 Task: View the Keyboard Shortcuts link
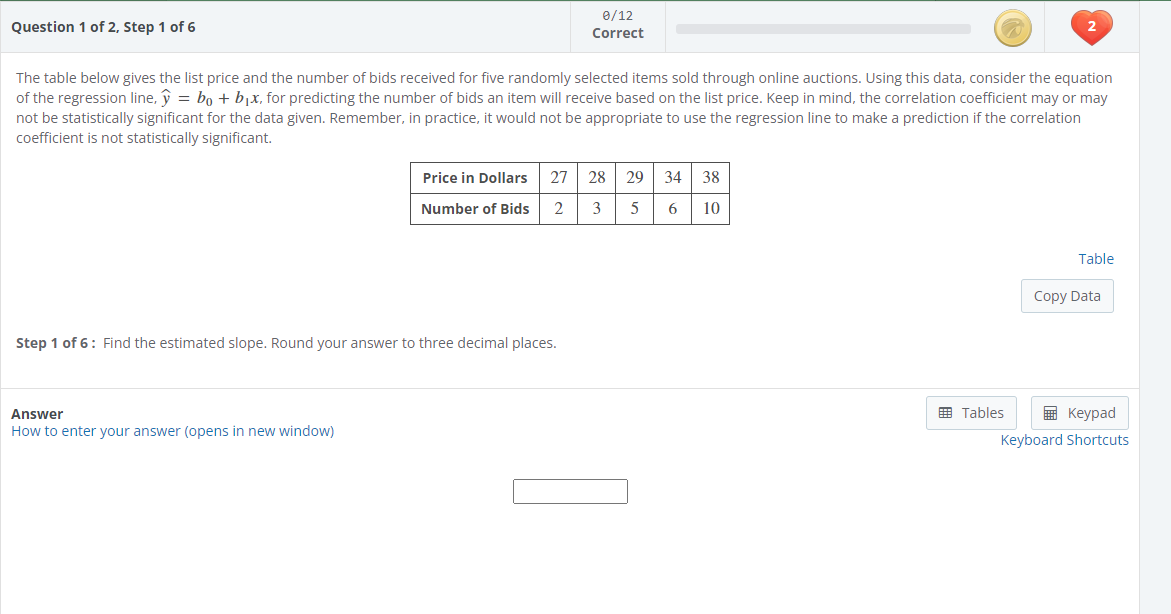pos(1064,439)
